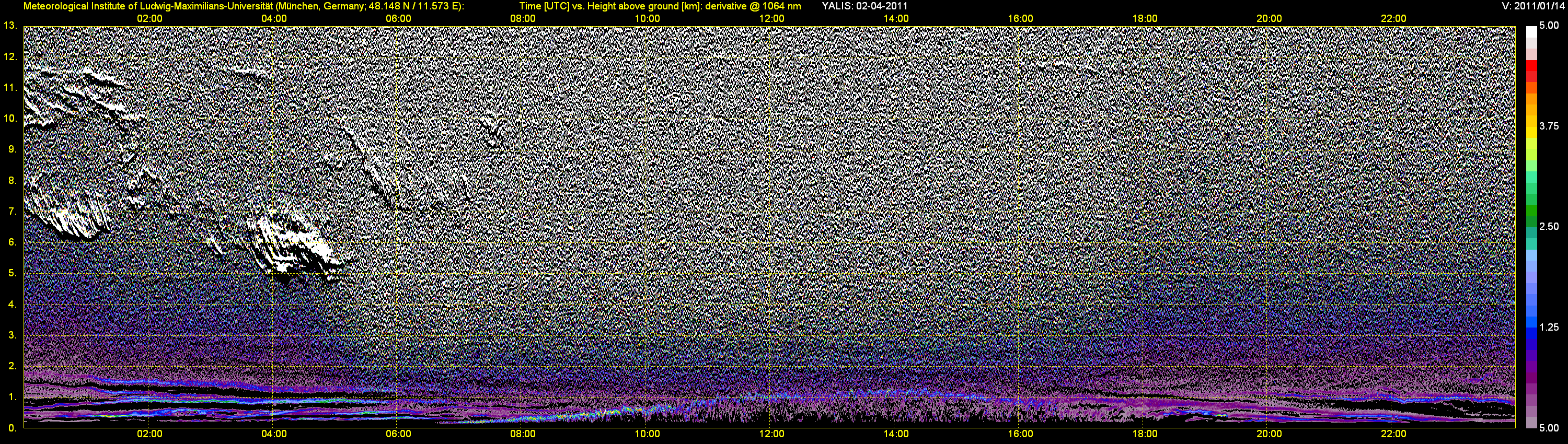Click the 8. height axis label
Screen dimensions: 1568x444
click(13, 181)
